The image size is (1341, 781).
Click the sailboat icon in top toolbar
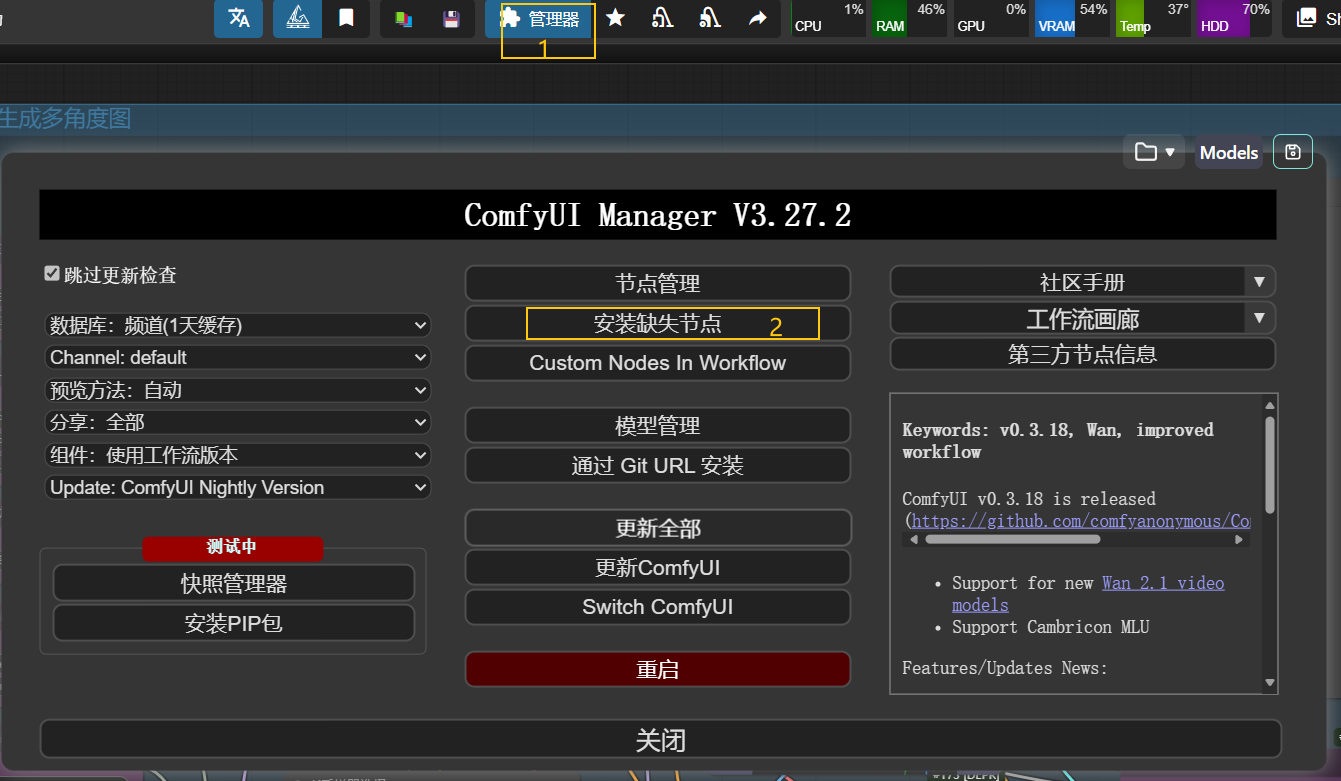297,18
